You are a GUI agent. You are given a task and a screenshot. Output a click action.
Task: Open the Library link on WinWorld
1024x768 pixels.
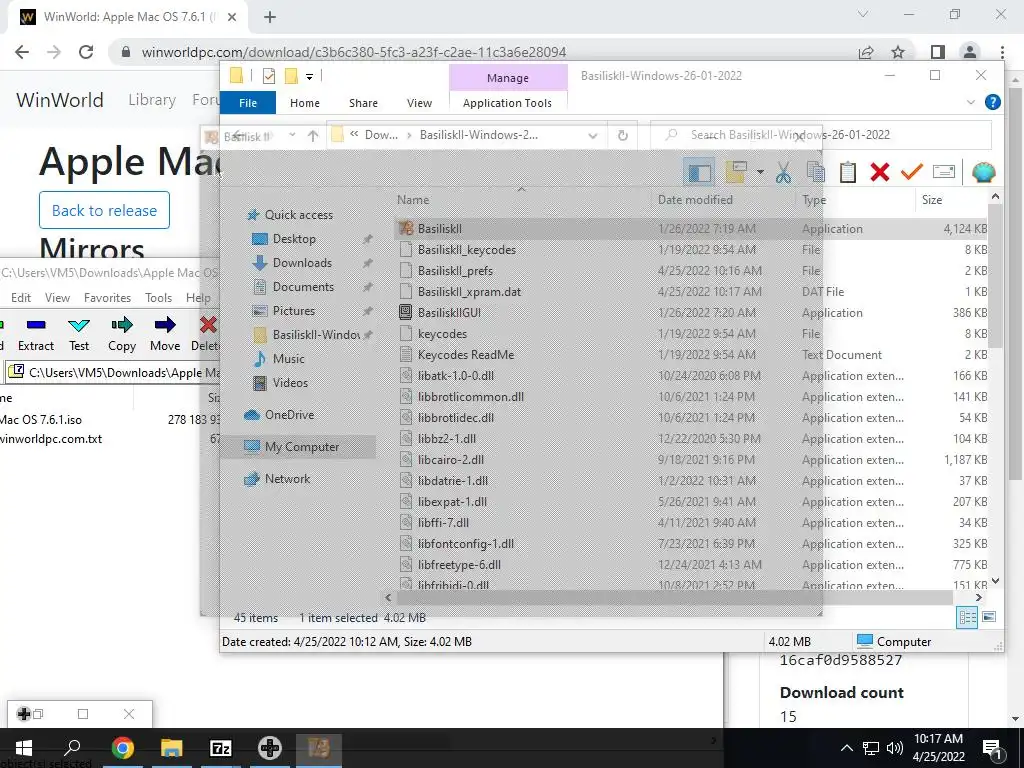click(x=152, y=100)
